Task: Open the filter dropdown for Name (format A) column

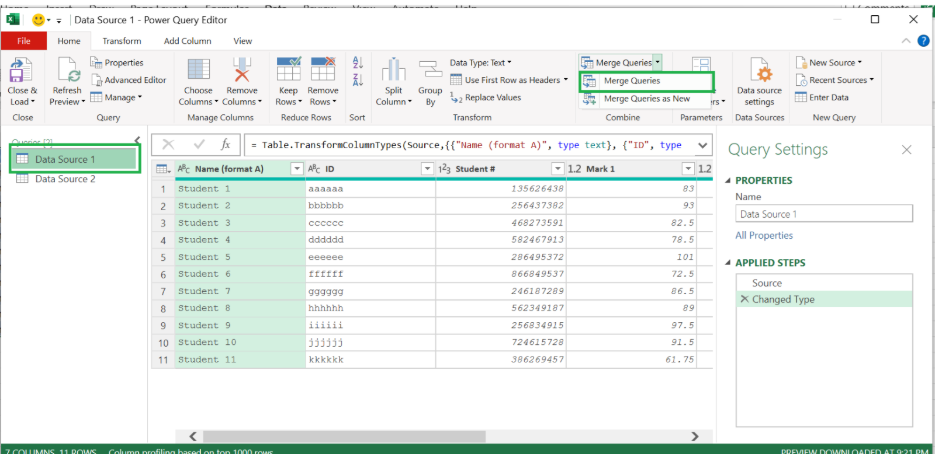Action: 297,169
